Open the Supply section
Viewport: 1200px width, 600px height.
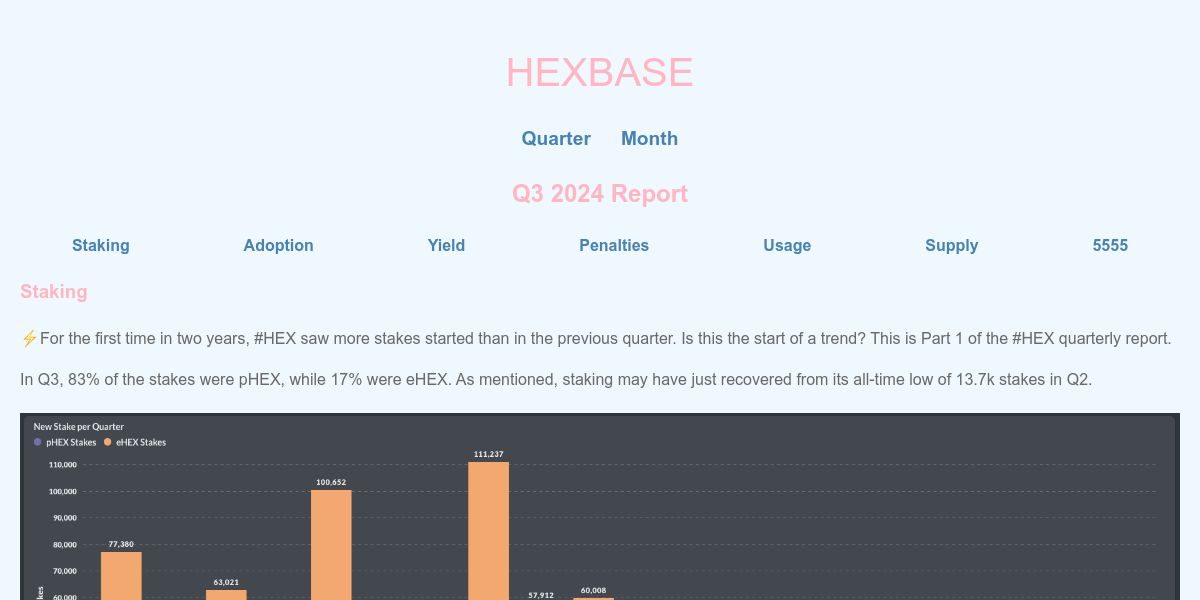[x=951, y=246]
